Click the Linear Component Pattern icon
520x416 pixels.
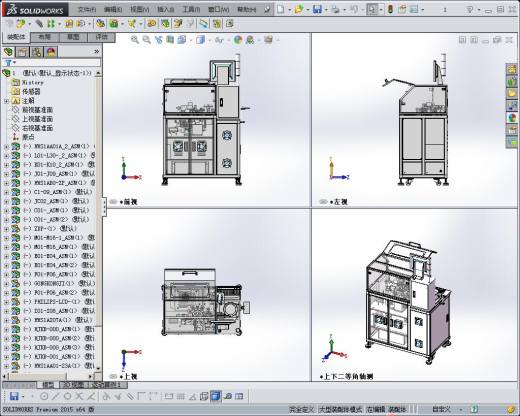[x=51, y=24]
